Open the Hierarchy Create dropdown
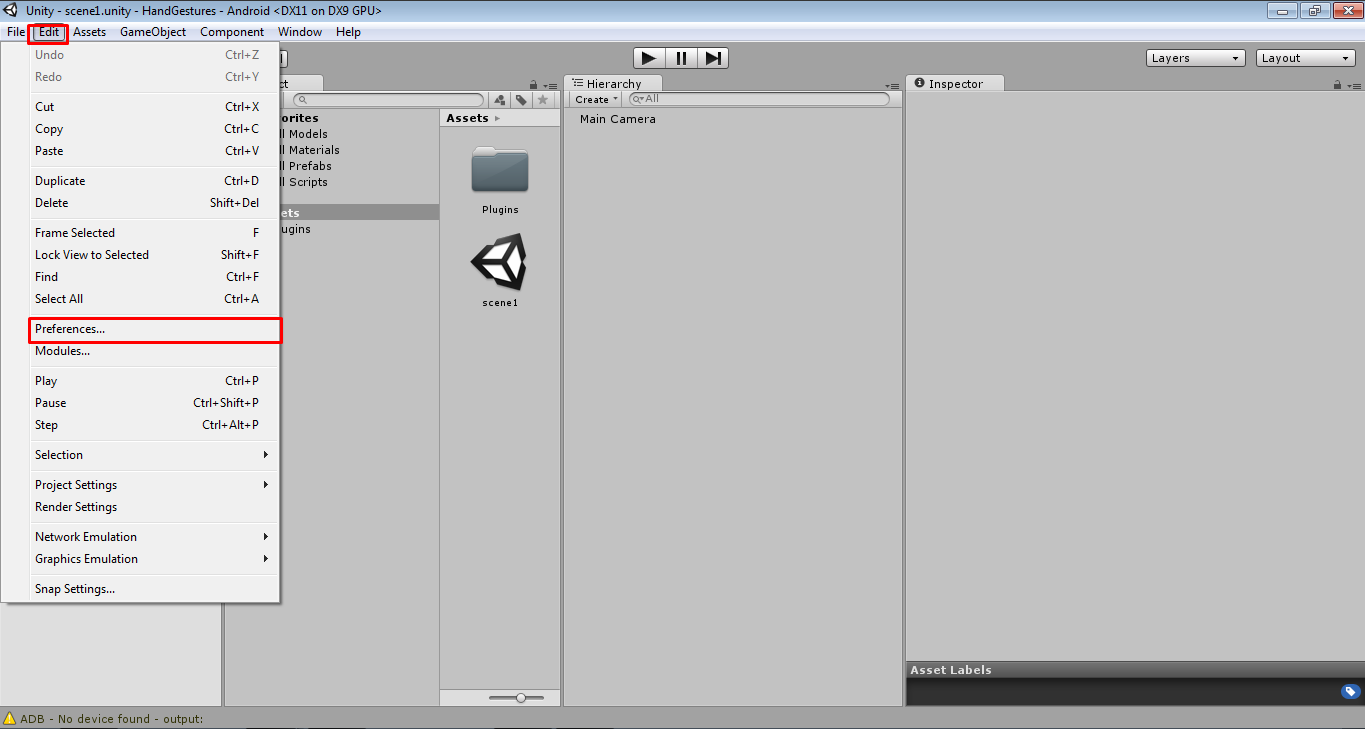The height and width of the screenshot is (729, 1365). coord(597,100)
